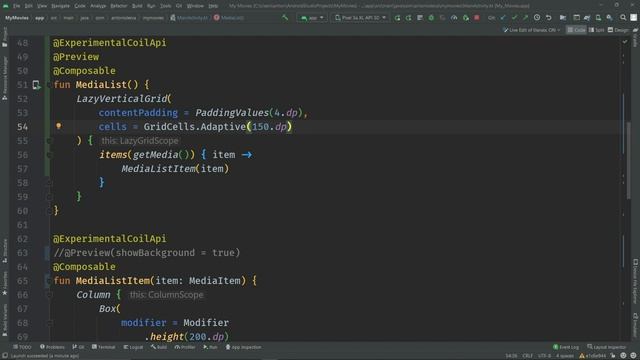
Task: Click the 4 spaces indent status
Action: 565,356
